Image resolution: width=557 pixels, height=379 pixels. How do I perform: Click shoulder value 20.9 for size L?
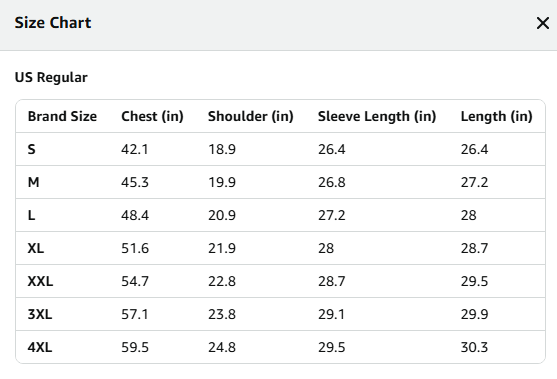222,215
